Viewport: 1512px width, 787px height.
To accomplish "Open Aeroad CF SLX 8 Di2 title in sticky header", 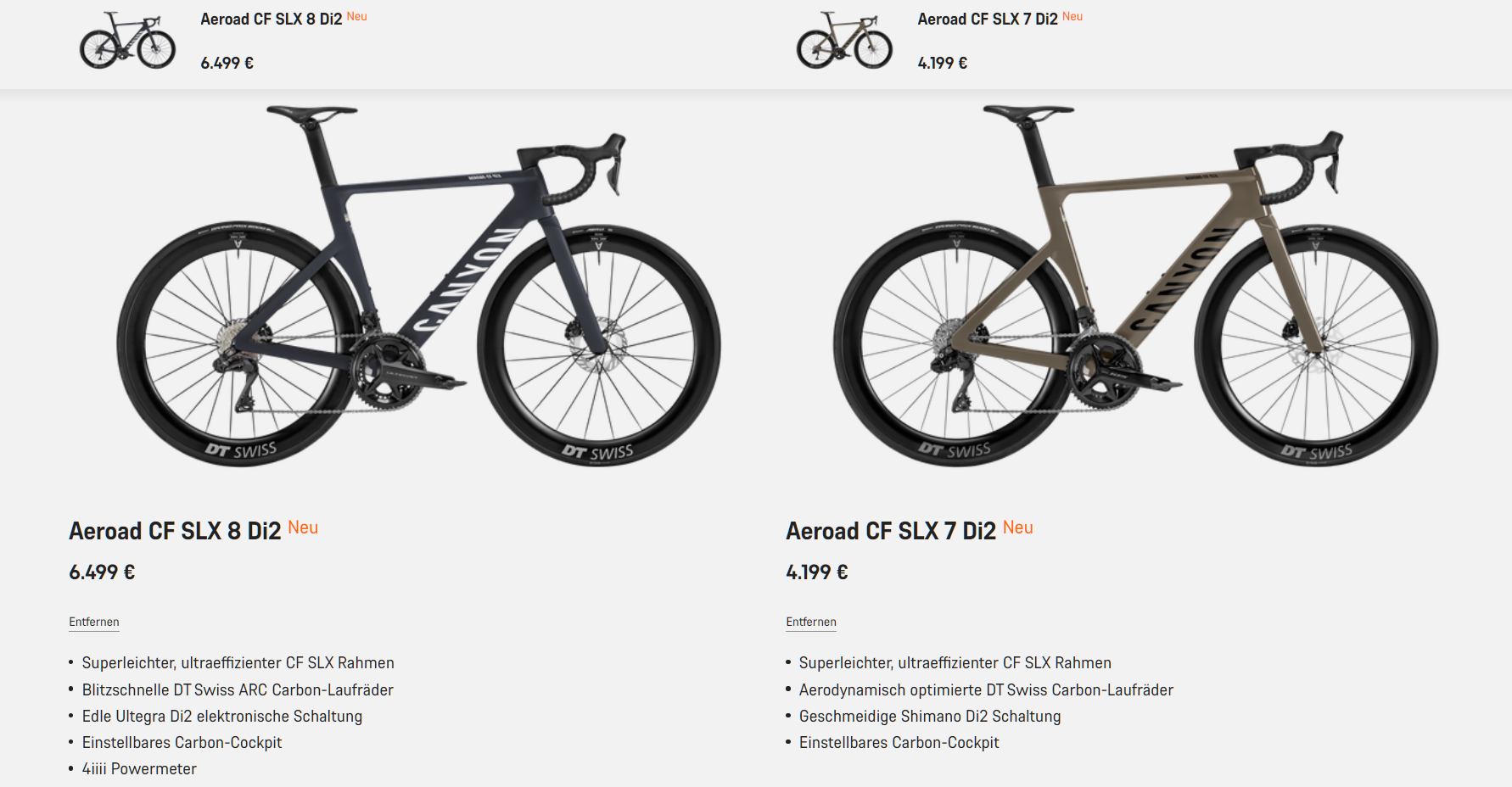I will tap(271, 20).
